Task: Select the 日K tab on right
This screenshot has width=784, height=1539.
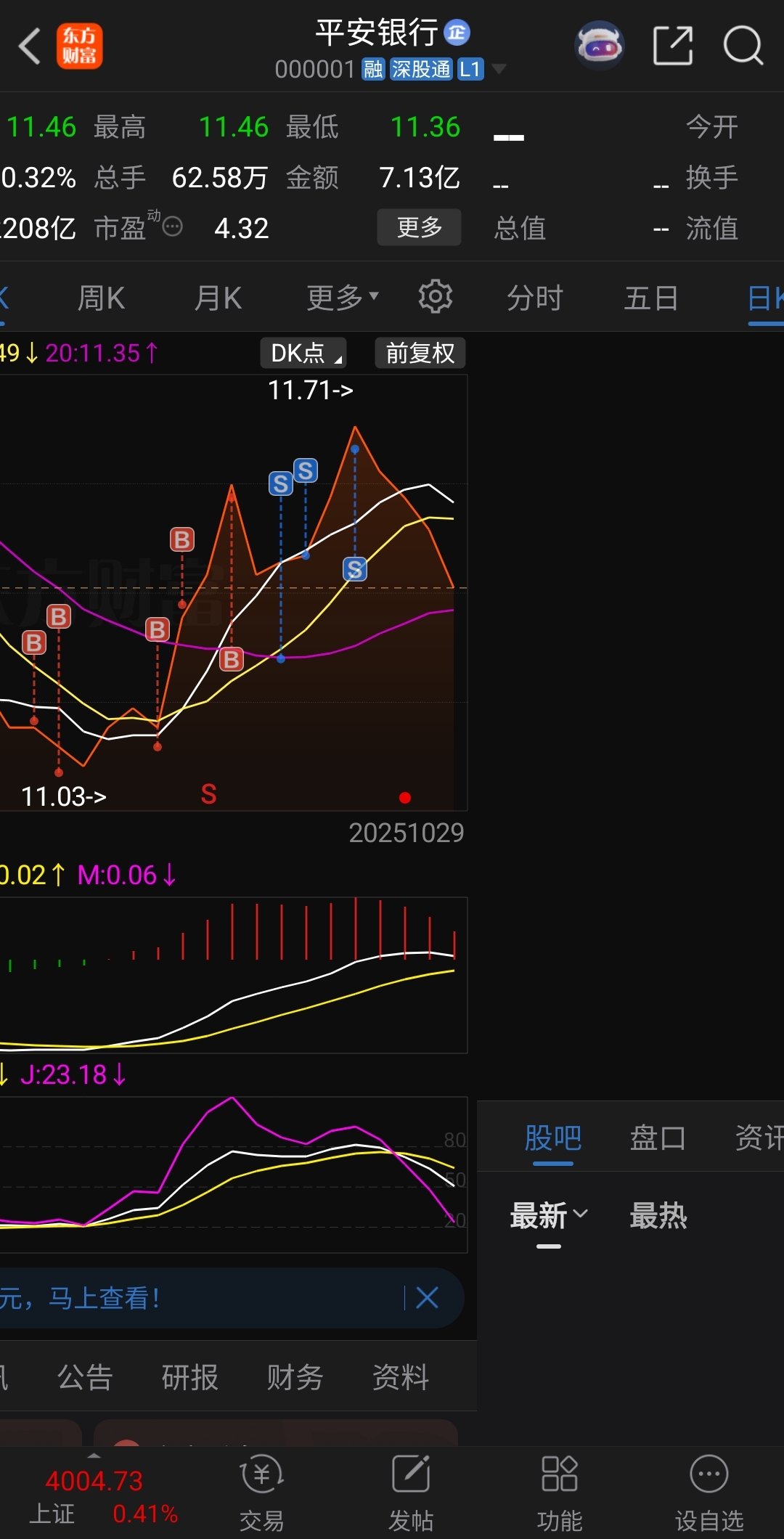Action: click(765, 298)
